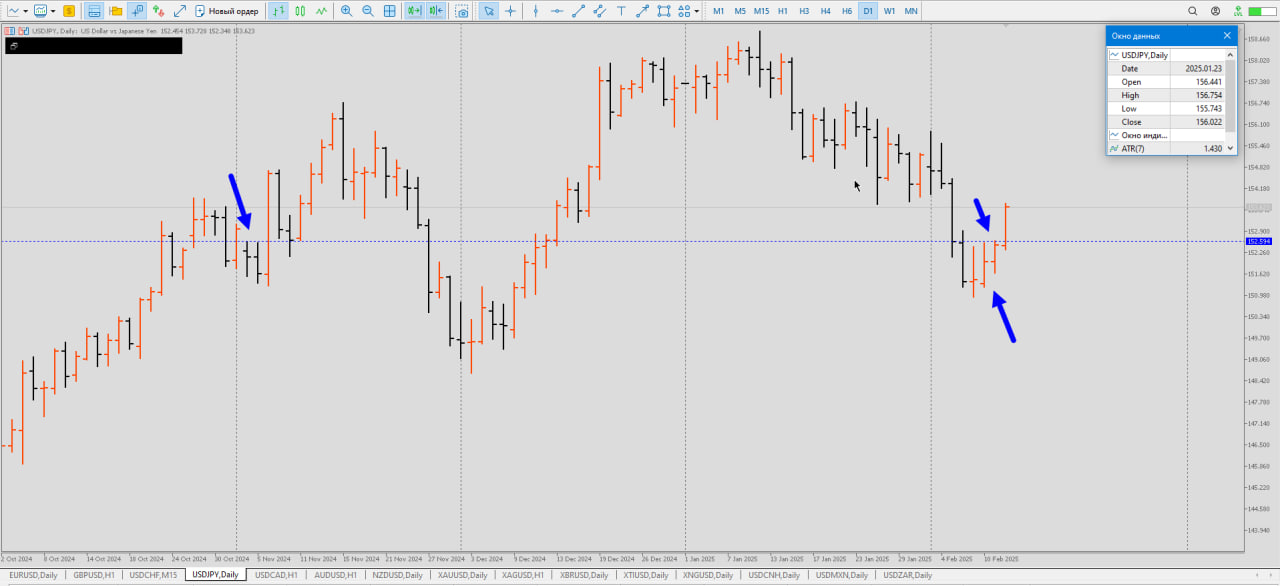Open the USDCHF,M15 chart tab
Image resolution: width=1280 pixels, height=586 pixels.
pyautogui.click(x=153, y=575)
